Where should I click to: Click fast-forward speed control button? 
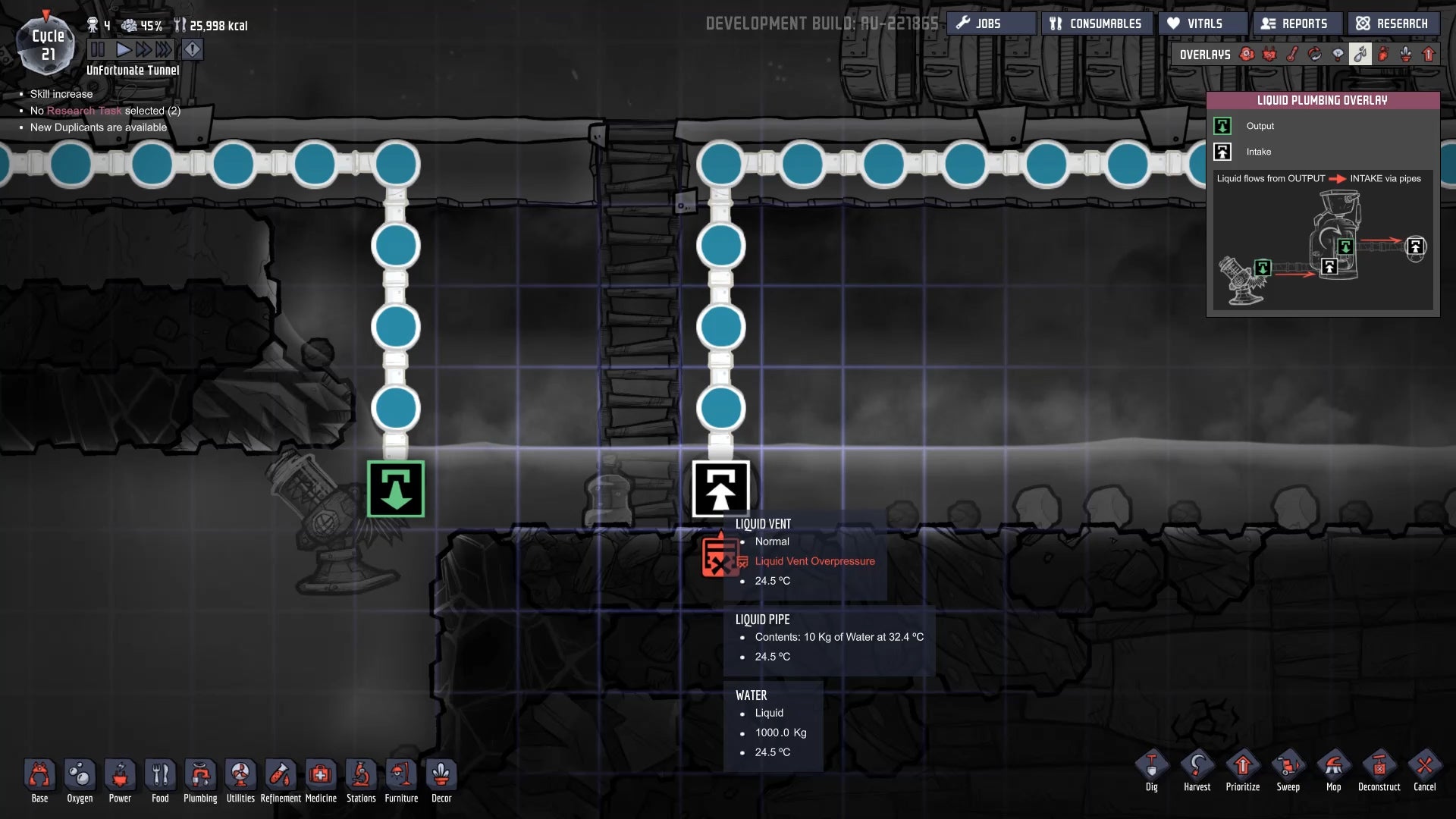click(143, 49)
